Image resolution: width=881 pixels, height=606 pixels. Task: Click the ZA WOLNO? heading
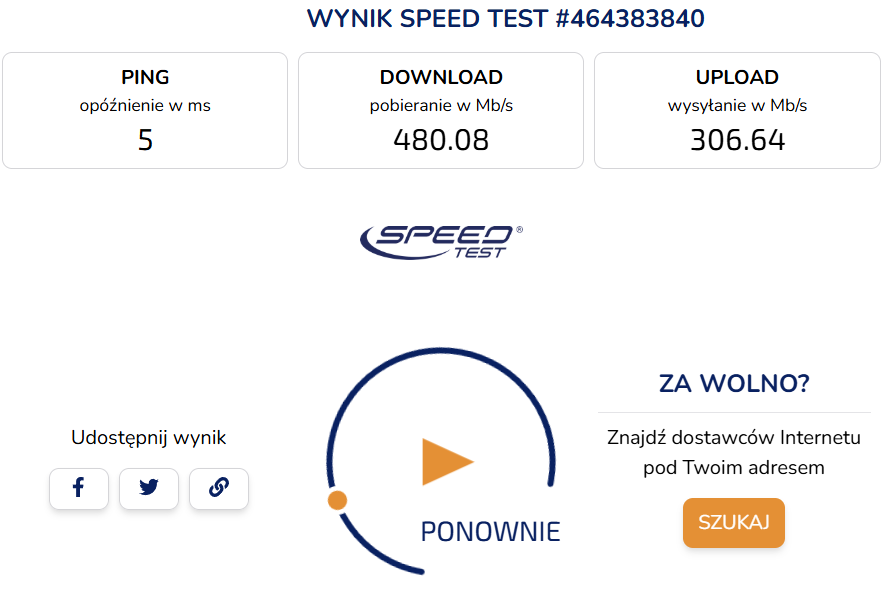734,384
